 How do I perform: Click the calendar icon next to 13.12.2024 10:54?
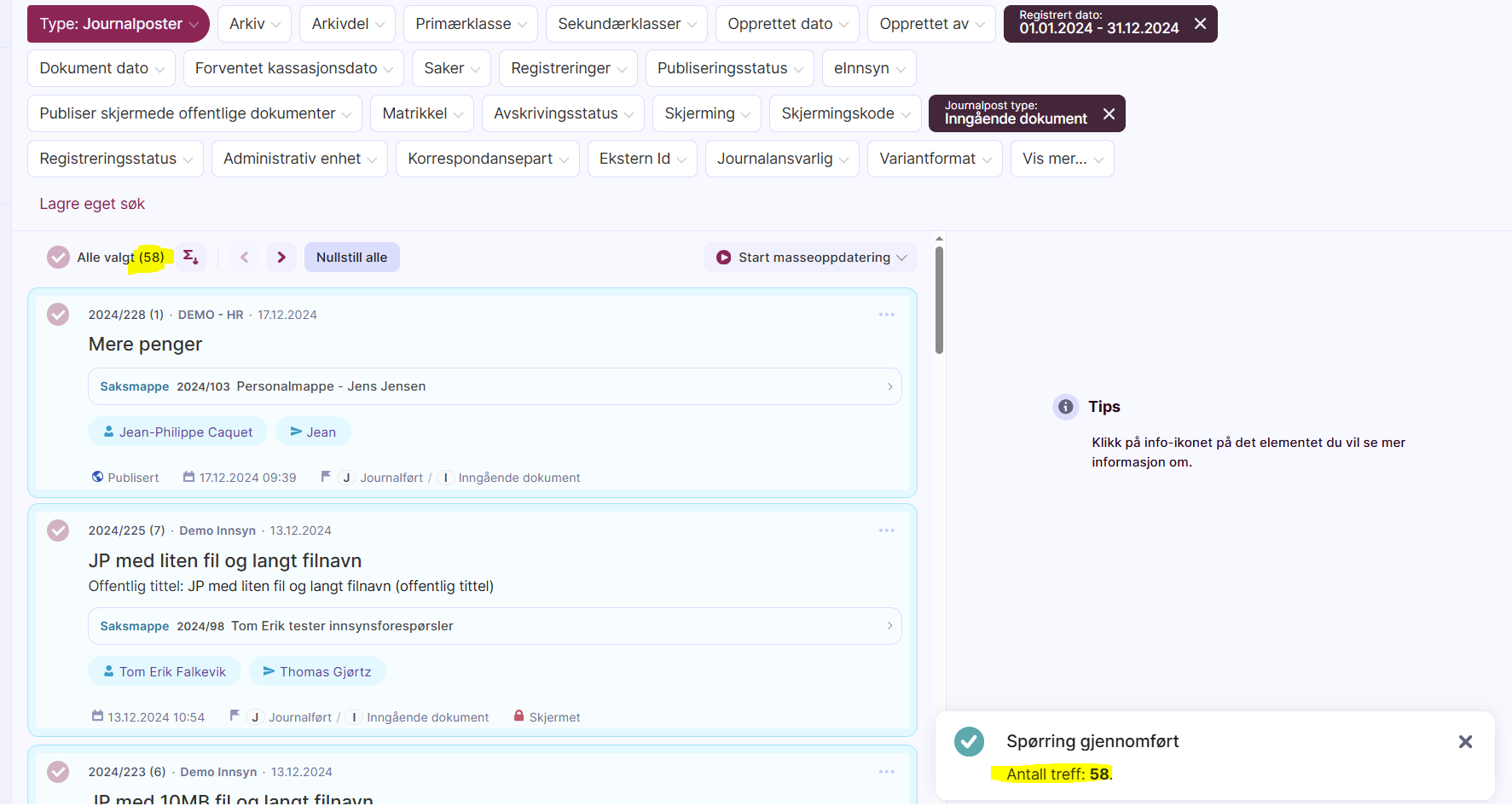tap(98, 716)
